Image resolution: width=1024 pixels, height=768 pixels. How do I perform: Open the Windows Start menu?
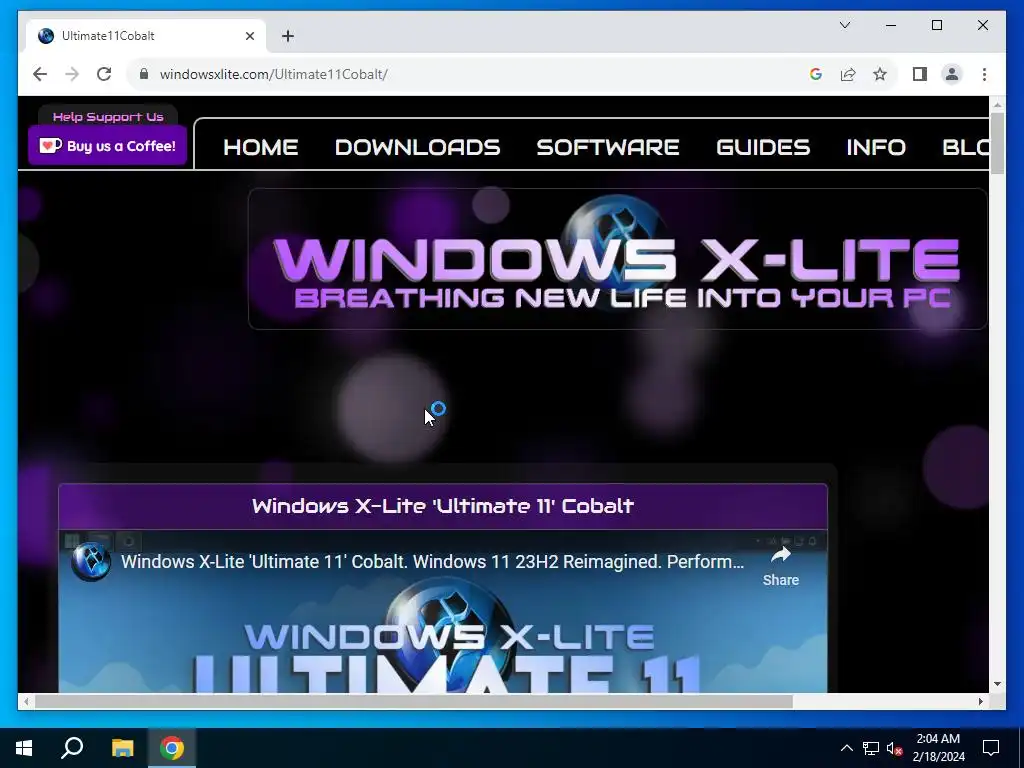pyautogui.click(x=24, y=748)
